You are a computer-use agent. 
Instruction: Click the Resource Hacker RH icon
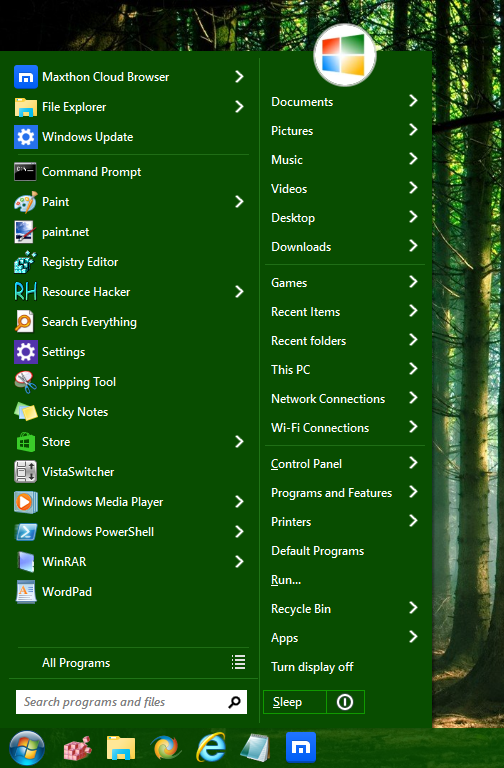coord(25,292)
